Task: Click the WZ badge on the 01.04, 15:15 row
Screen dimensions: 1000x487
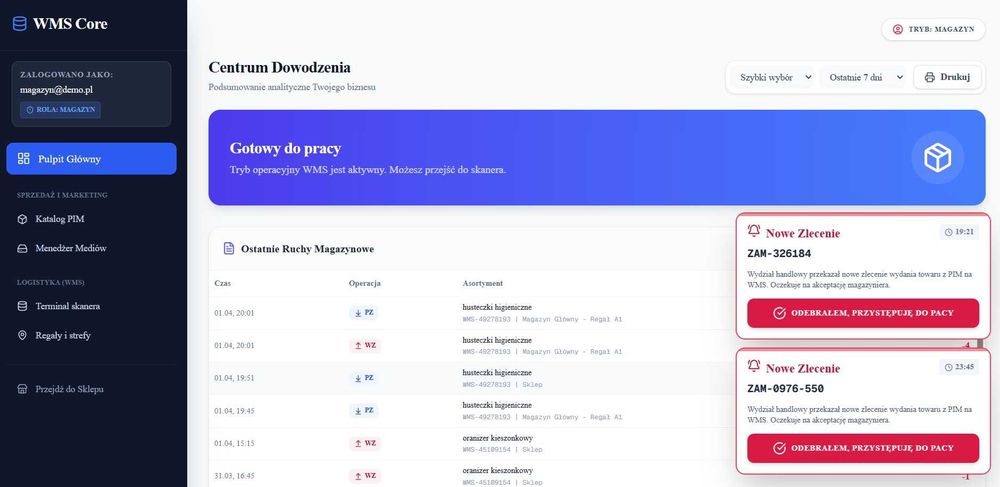Action: pos(364,443)
